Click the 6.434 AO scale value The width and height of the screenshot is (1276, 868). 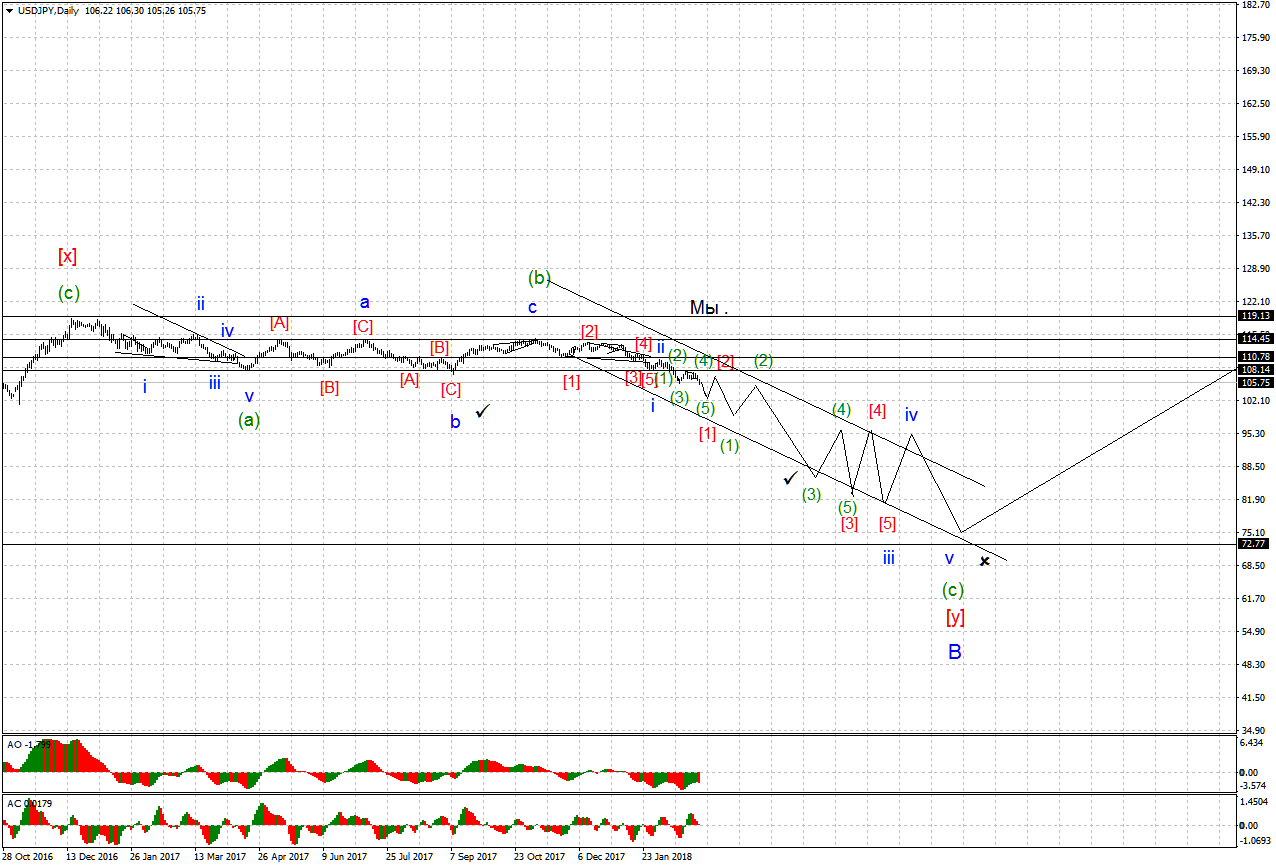tap(1253, 743)
